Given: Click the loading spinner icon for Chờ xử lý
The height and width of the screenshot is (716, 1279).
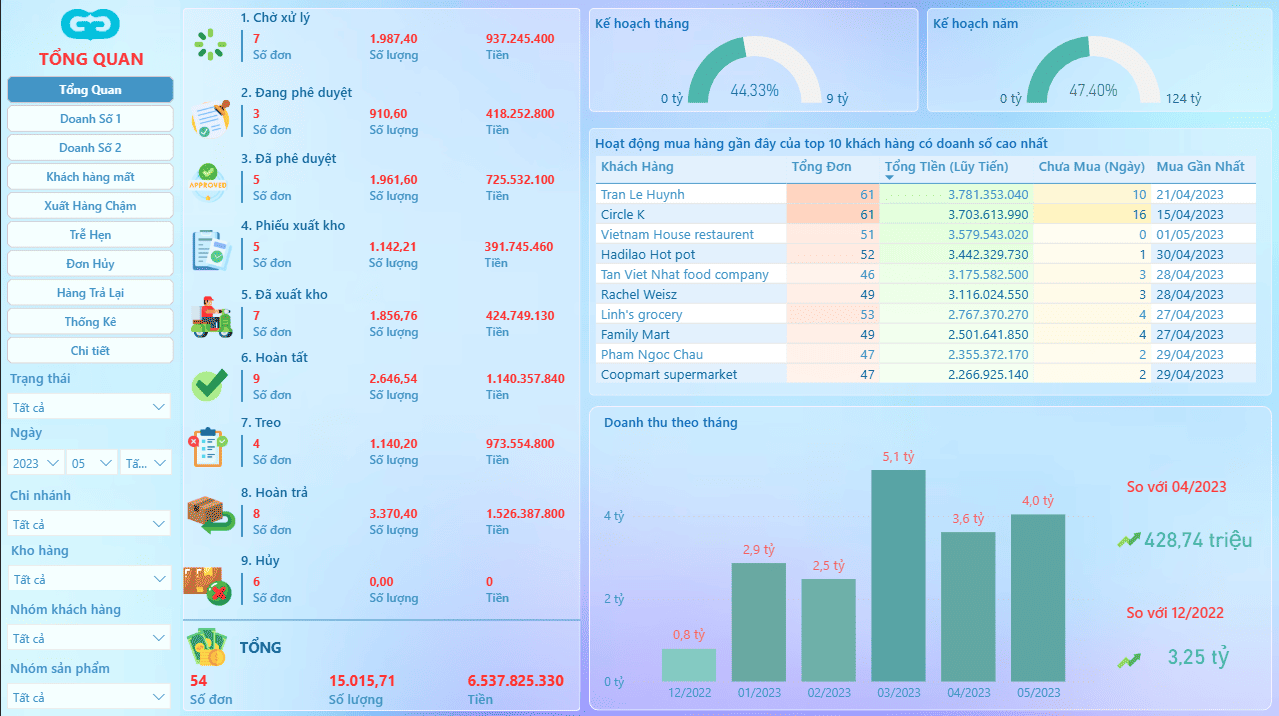Looking at the screenshot, I should pyautogui.click(x=210, y=45).
